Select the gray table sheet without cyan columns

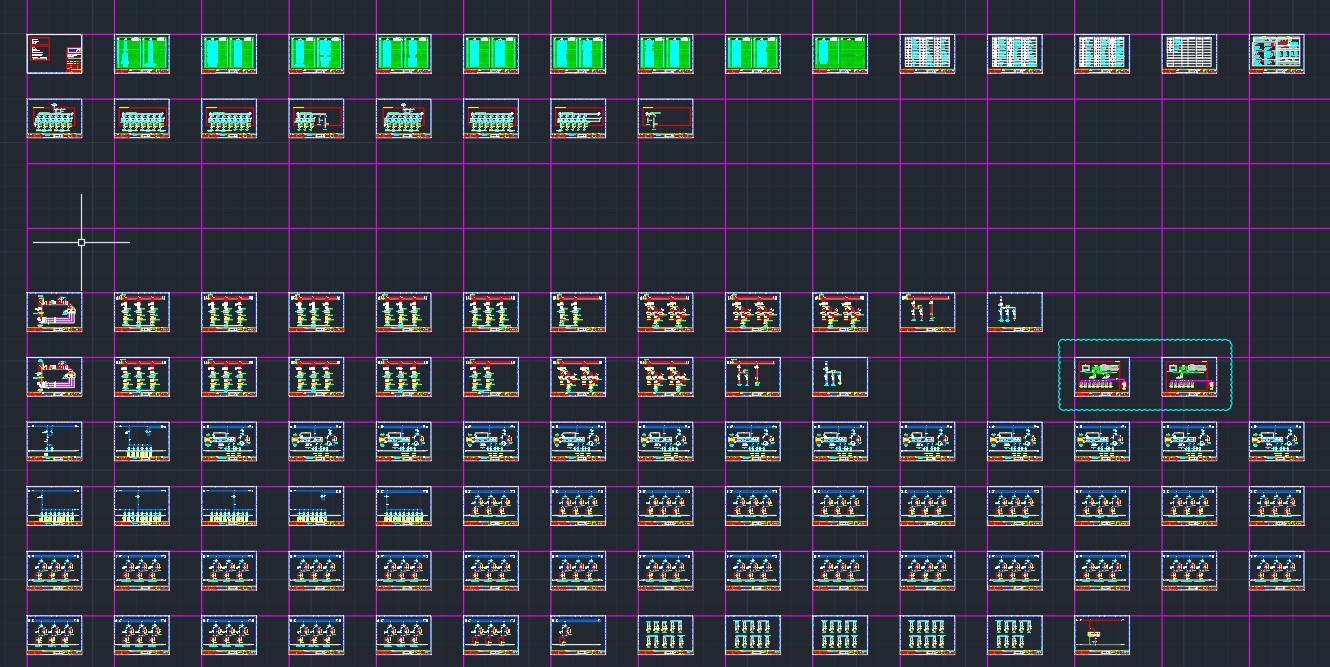click(1189, 54)
